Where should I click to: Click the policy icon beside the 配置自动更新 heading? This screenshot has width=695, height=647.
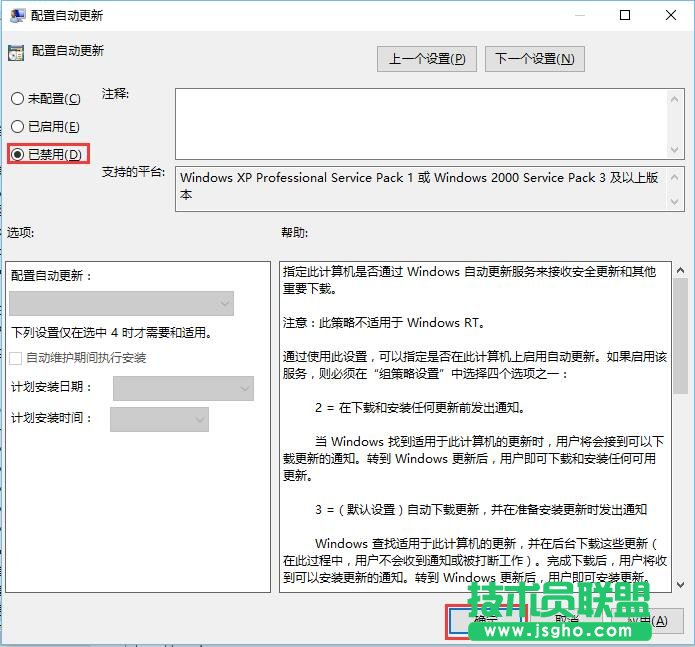15,52
